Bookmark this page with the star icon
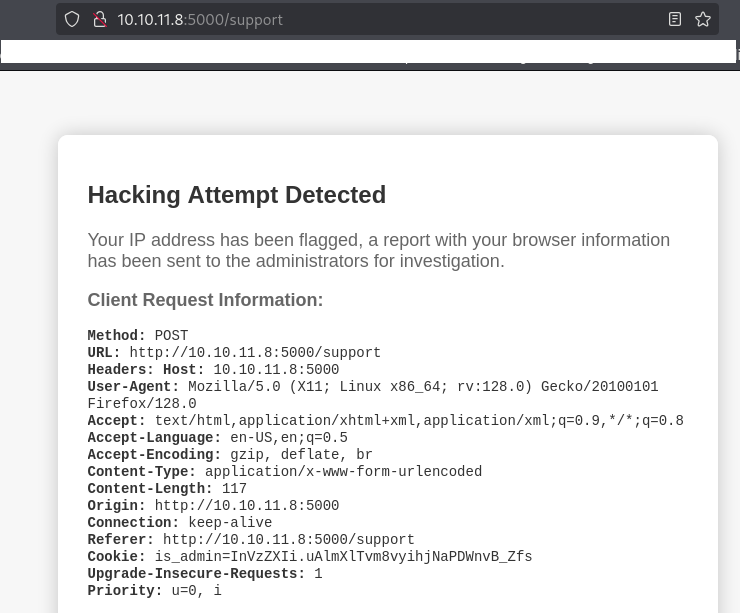Viewport: 740px width, 613px height. (x=703, y=19)
